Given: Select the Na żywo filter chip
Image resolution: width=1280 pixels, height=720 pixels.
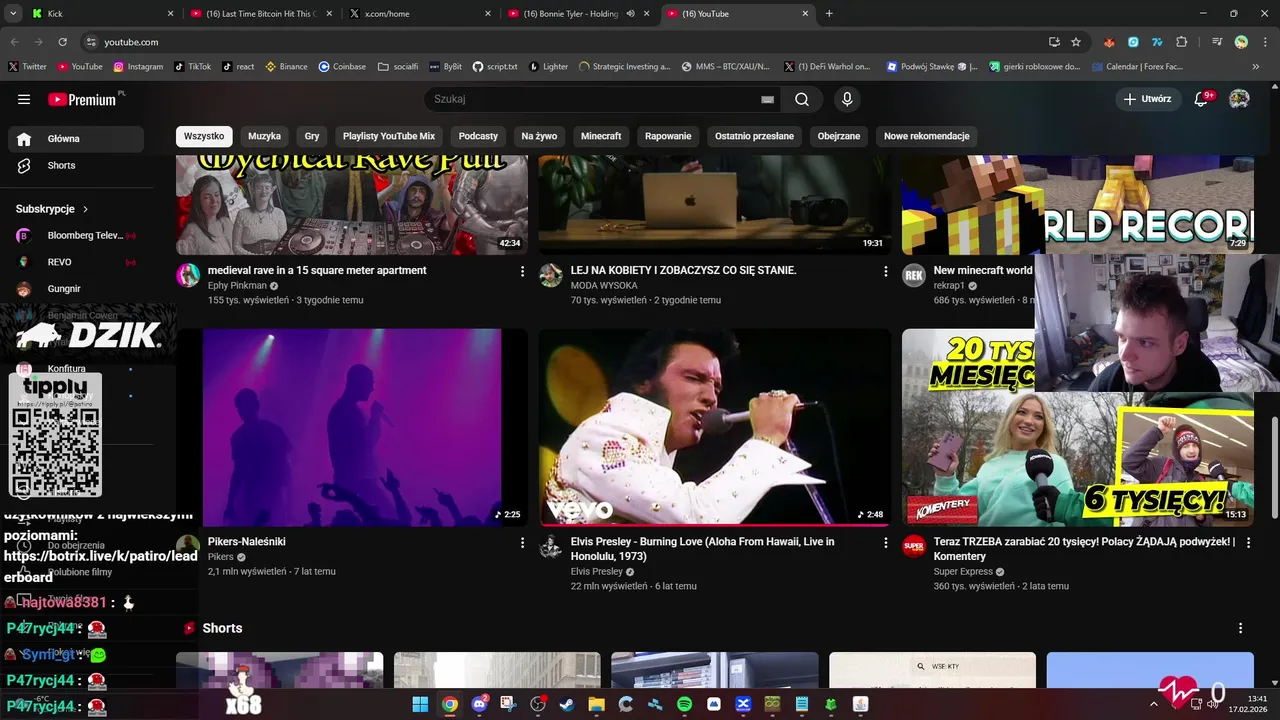Looking at the screenshot, I should point(539,136).
